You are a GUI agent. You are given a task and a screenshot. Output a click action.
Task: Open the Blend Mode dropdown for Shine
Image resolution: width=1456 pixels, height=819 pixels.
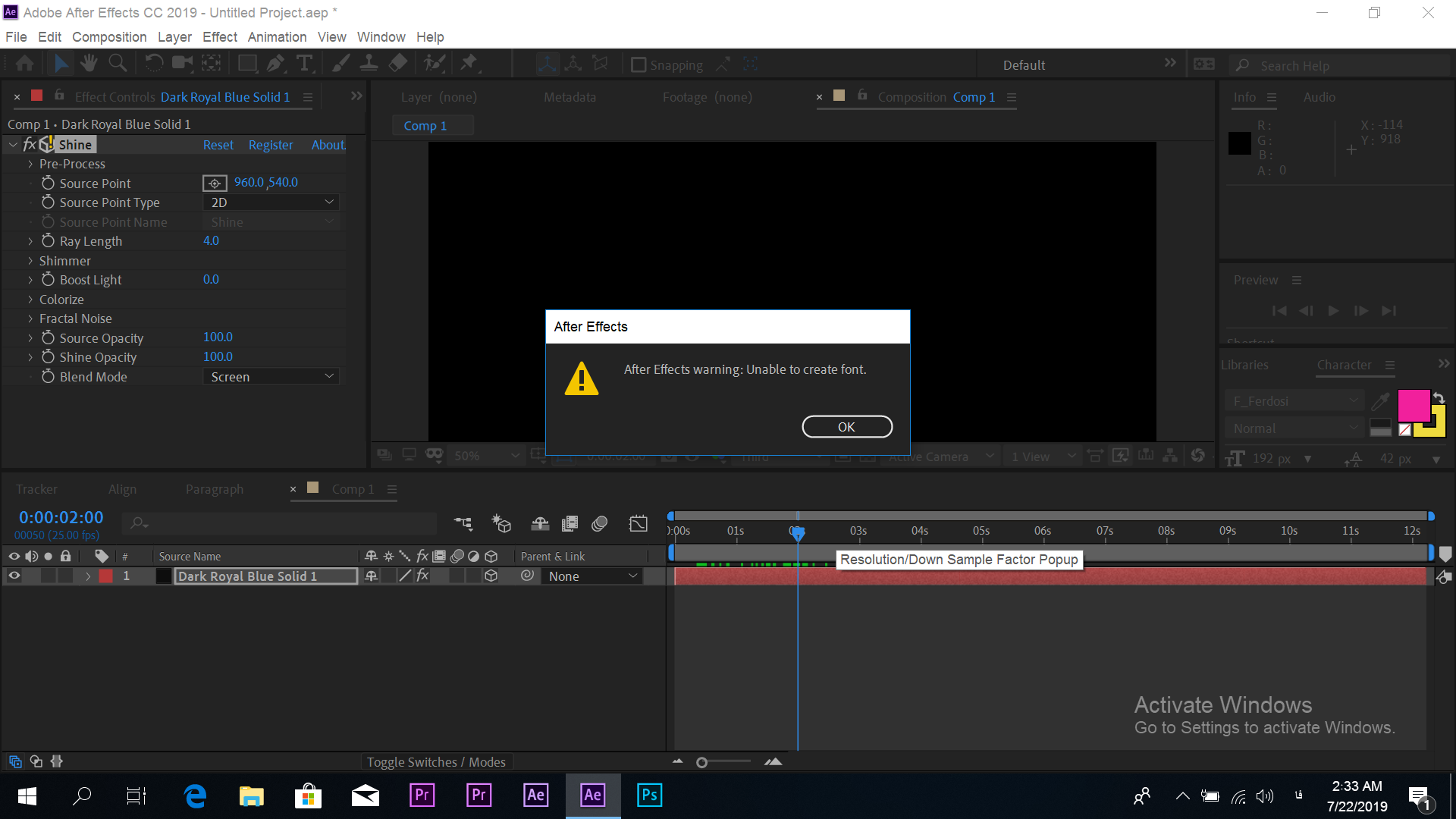coord(271,376)
